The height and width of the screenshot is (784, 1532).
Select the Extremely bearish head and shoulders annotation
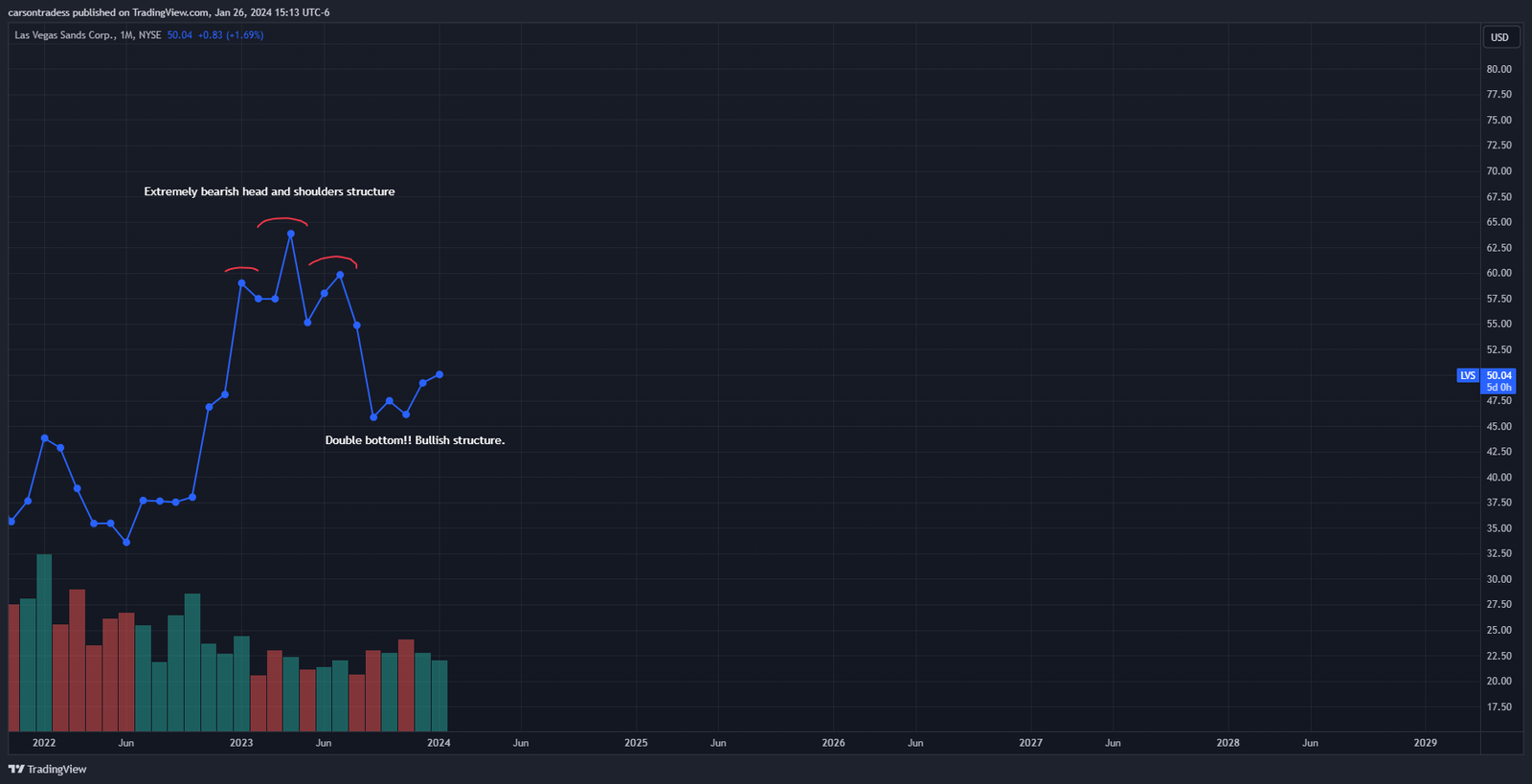pyautogui.click(x=269, y=191)
